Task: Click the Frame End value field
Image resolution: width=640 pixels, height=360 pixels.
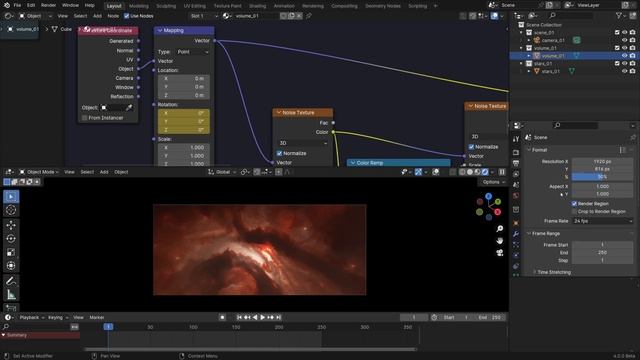Action: [x=602, y=253]
